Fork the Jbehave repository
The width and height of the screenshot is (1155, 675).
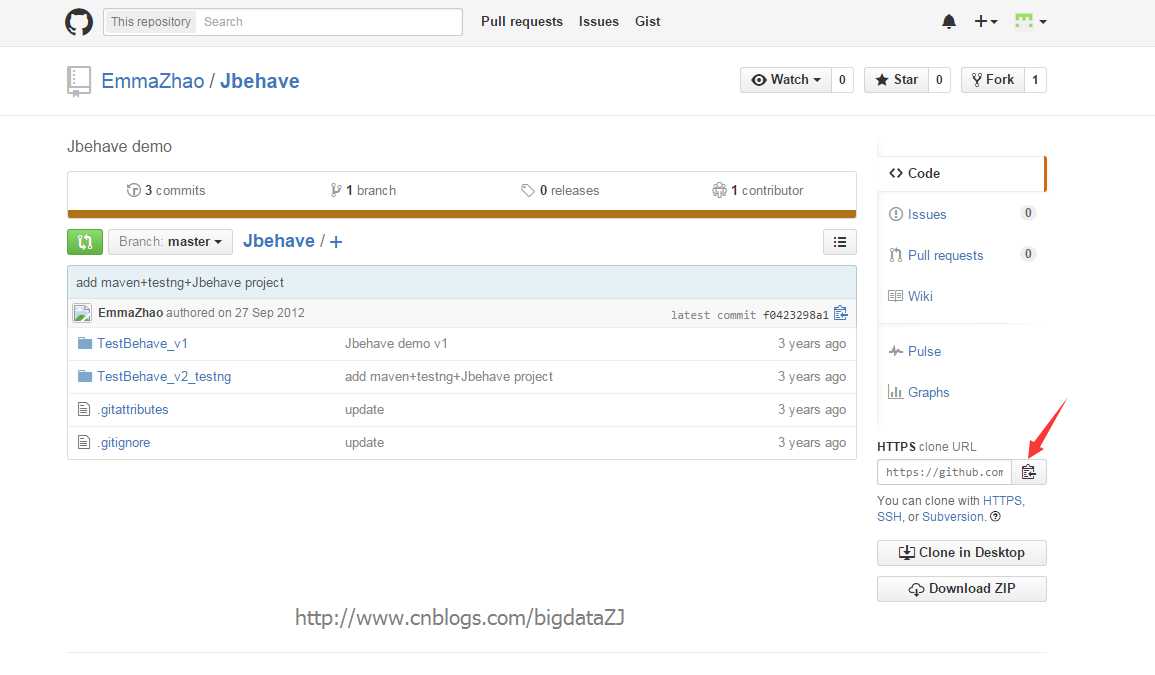point(992,80)
